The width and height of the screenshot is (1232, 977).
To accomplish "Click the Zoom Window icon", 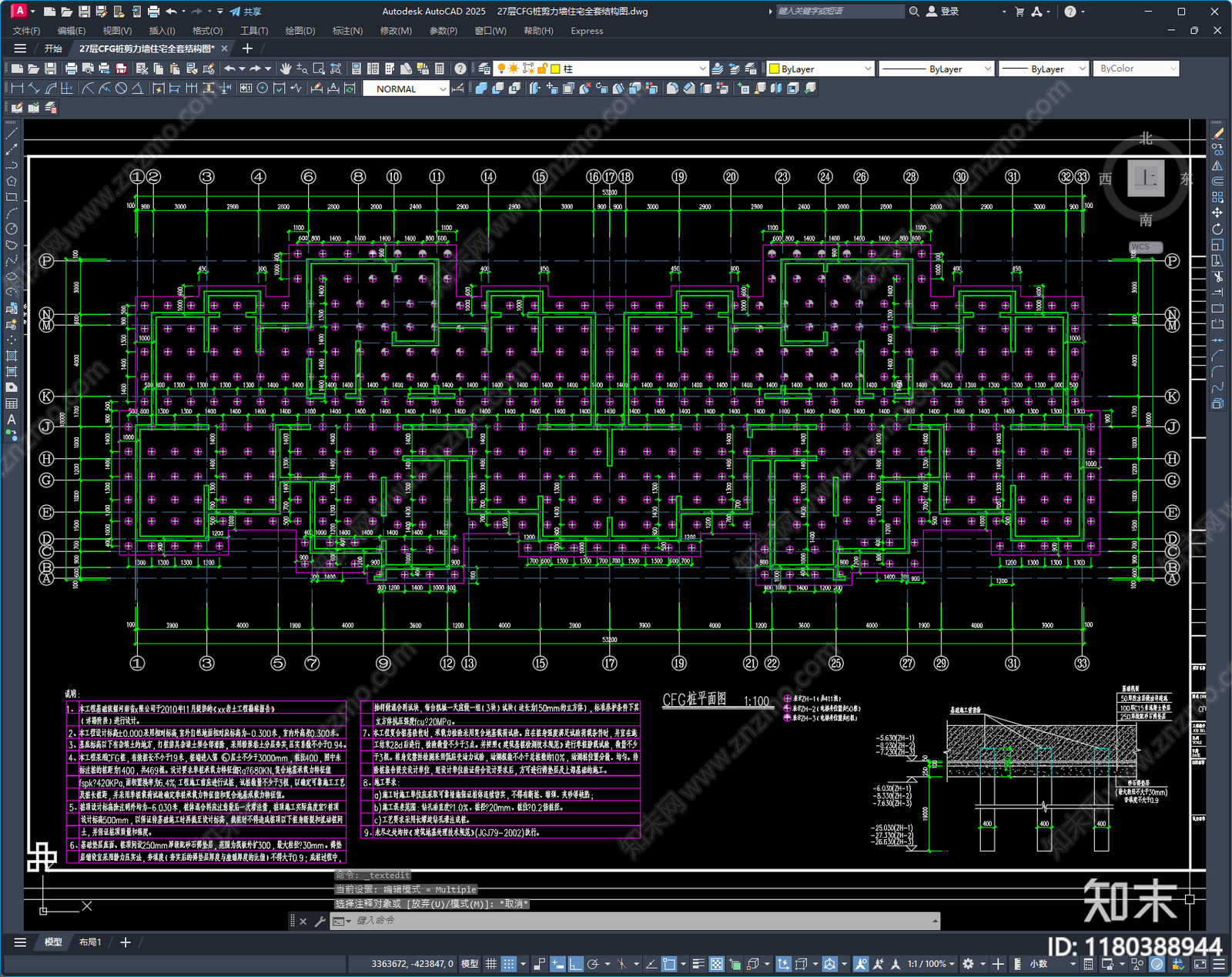I will pyautogui.click(x=319, y=69).
